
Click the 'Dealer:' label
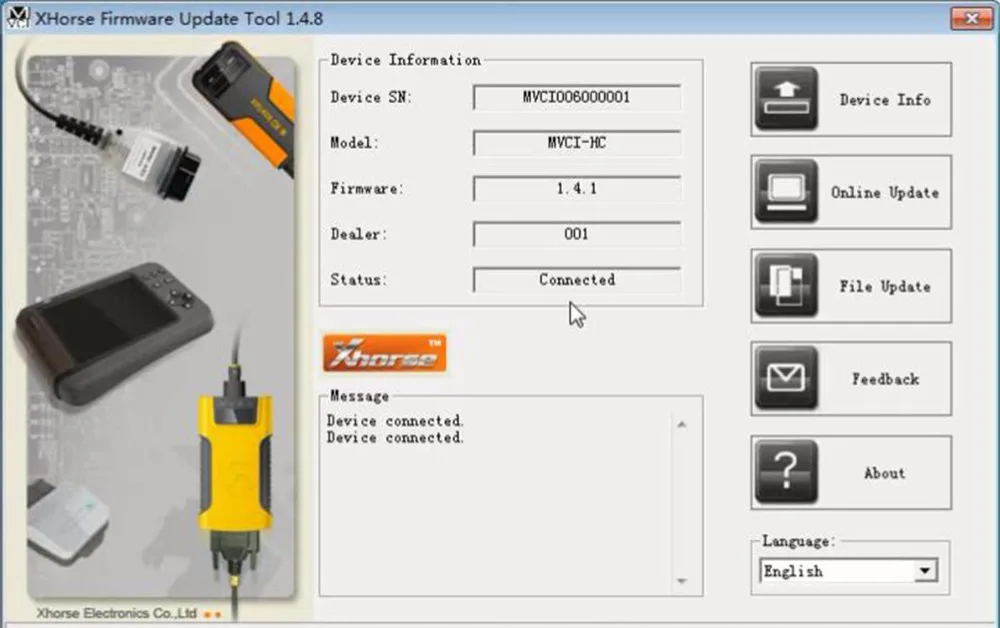358,234
